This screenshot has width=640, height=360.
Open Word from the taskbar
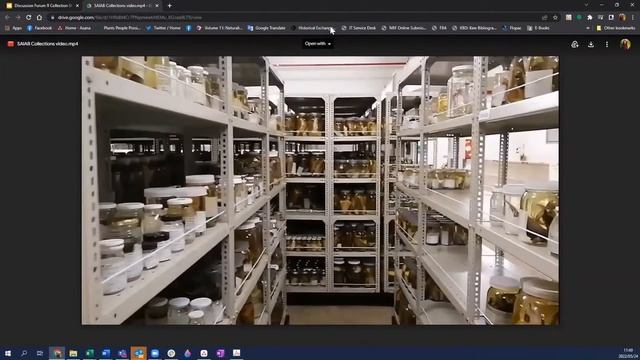click(x=106, y=353)
